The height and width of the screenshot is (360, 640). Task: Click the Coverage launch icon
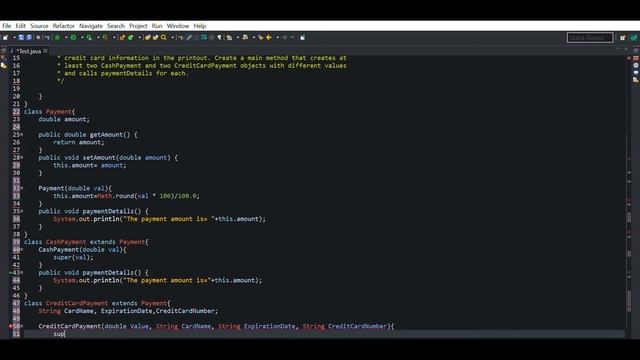pos(89,38)
